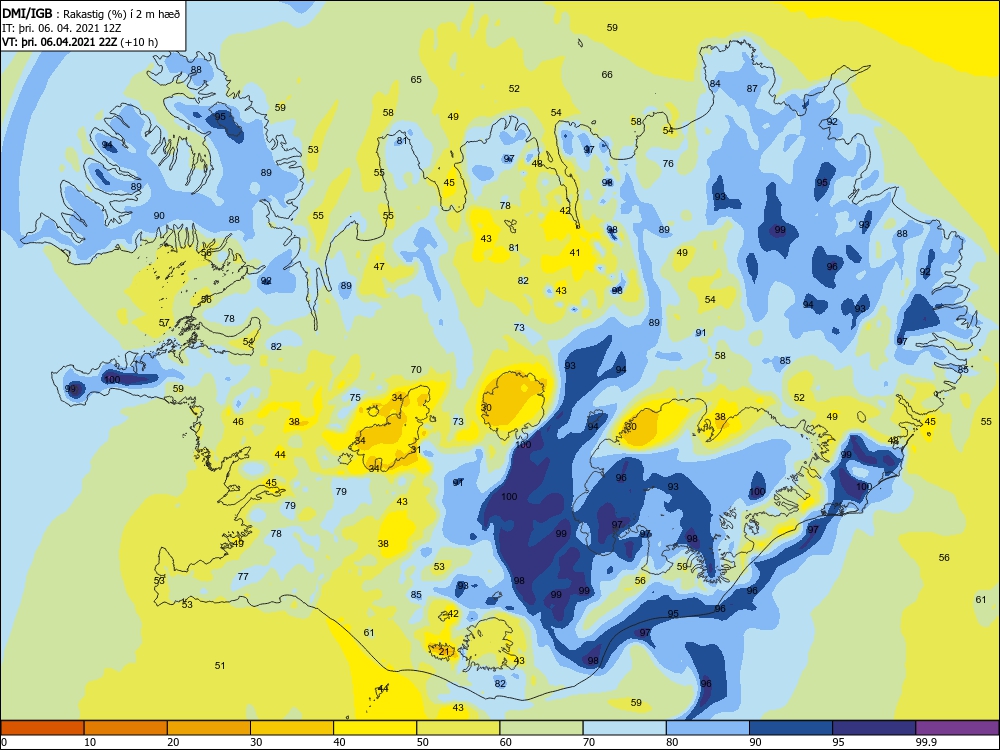Select the 21 humidity value on the map
Image resolution: width=1000 pixels, height=750 pixels.
(444, 651)
